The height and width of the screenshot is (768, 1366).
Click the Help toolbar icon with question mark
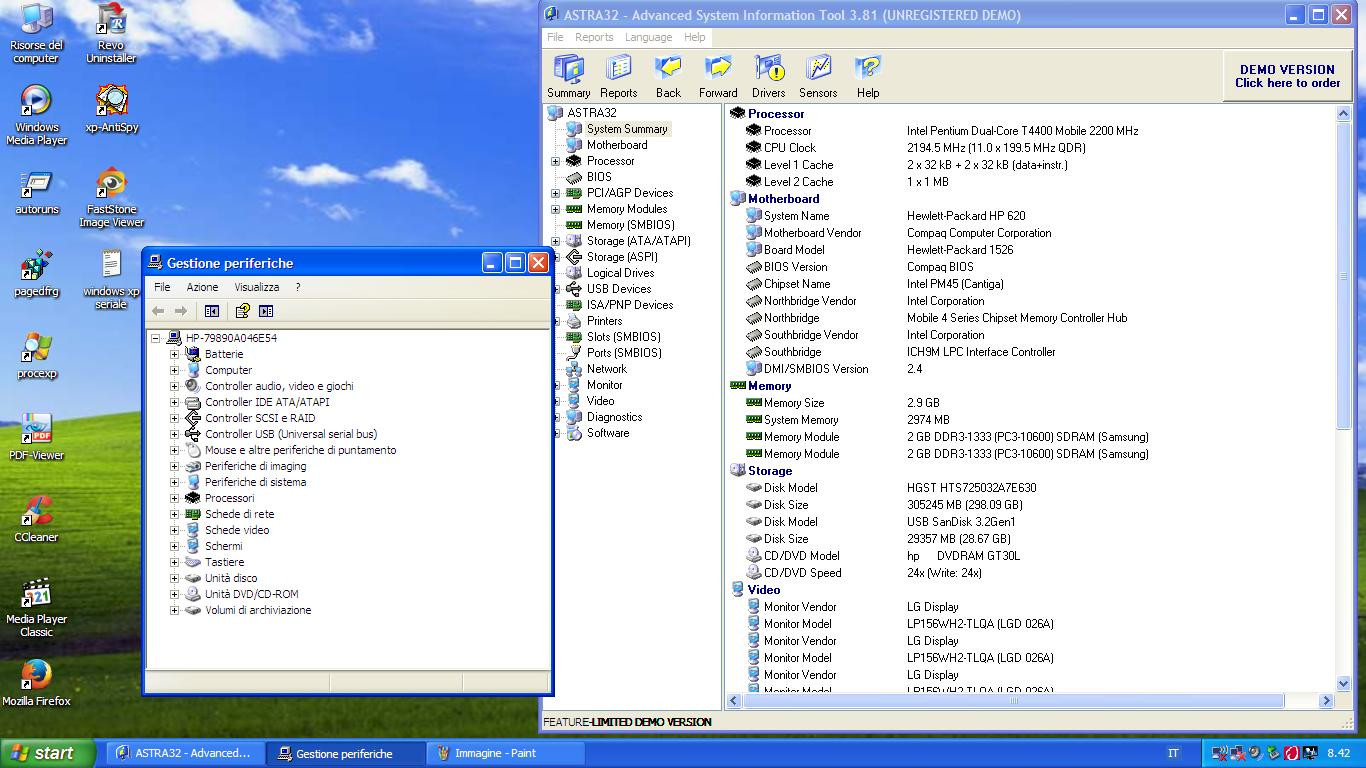coord(867,76)
